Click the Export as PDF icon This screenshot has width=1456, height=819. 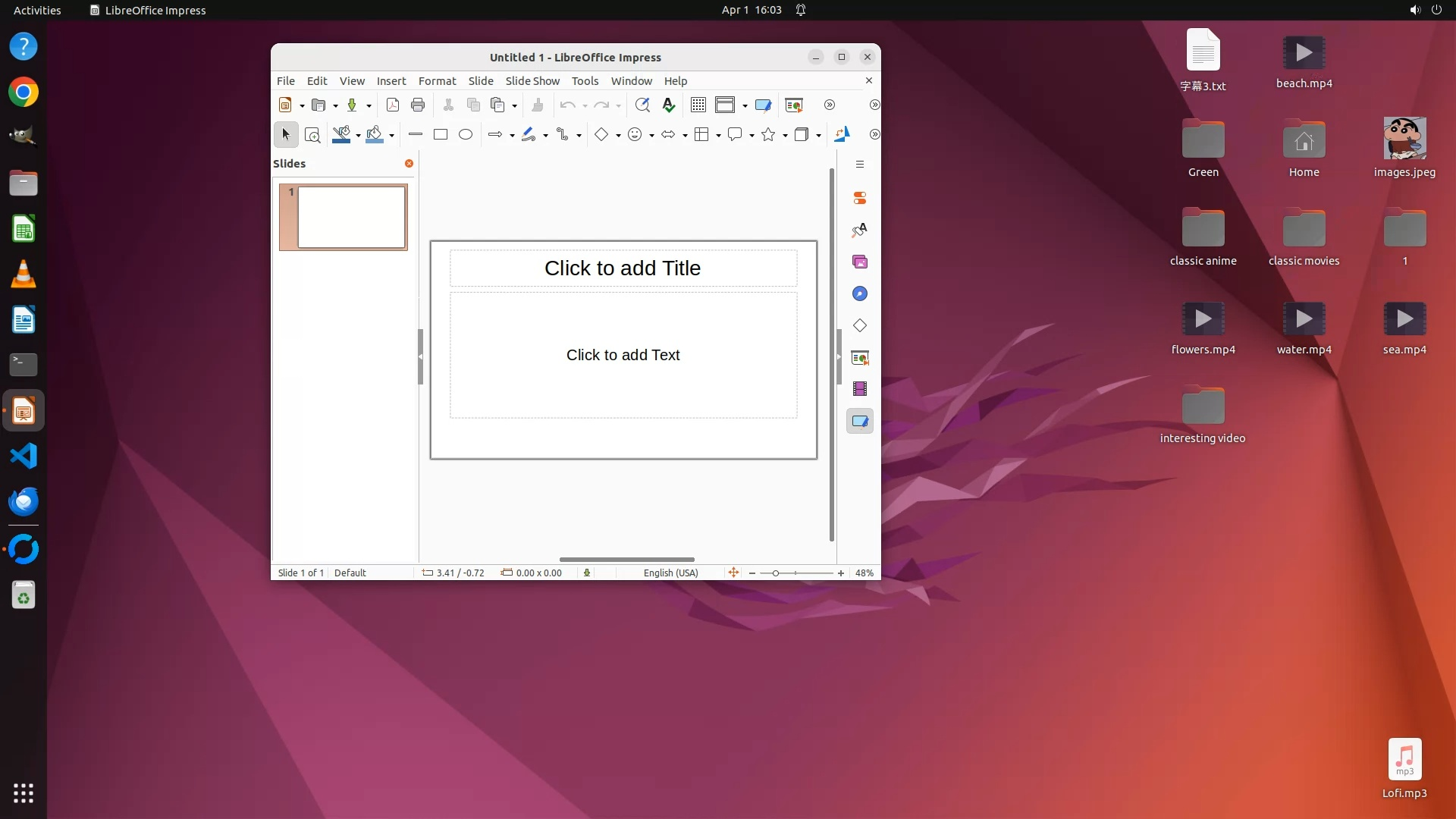coord(392,105)
